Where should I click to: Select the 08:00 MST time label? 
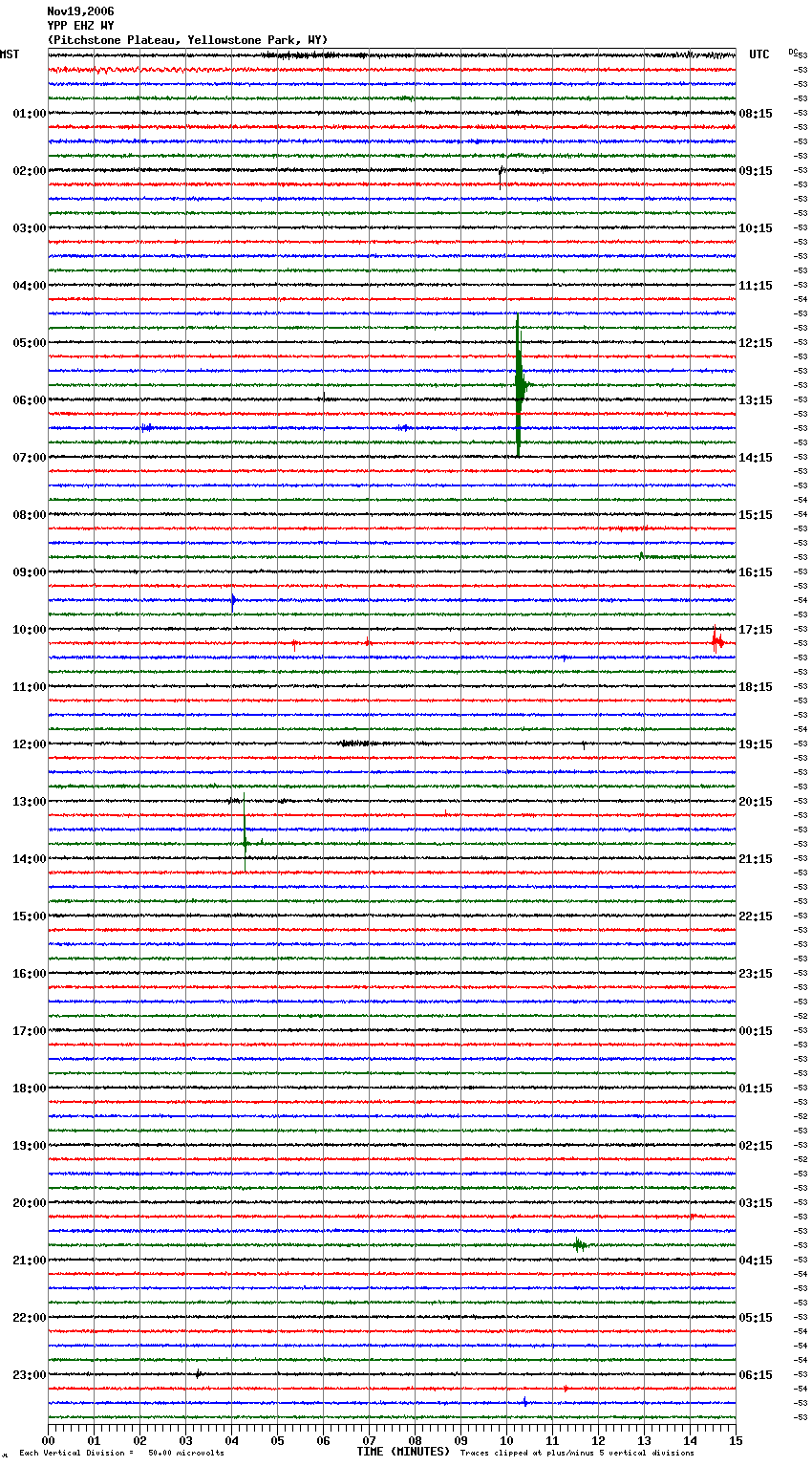[x=29, y=515]
